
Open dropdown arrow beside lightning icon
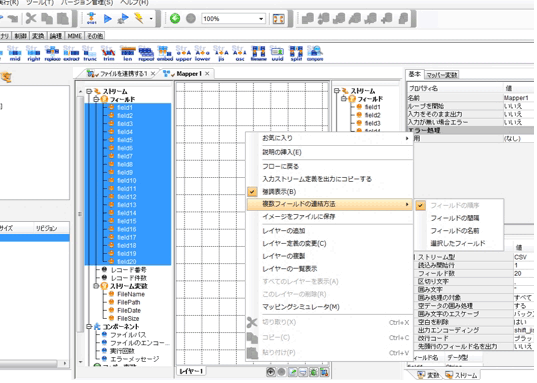tap(151, 18)
